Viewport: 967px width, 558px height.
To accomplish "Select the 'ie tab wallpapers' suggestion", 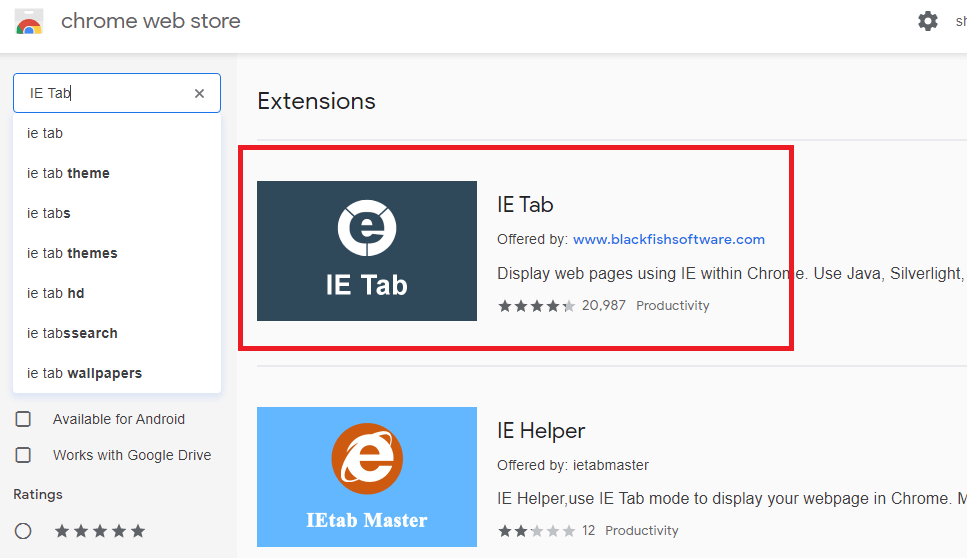I will pos(117,373).
